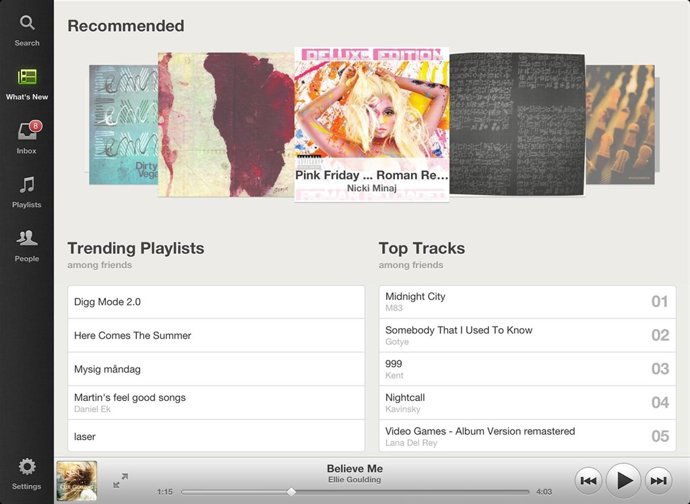690x504 pixels.
Task: Play Somebody That I Used To Know
Action: coord(527,335)
